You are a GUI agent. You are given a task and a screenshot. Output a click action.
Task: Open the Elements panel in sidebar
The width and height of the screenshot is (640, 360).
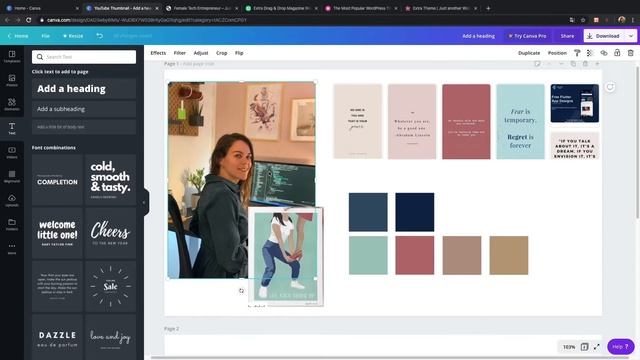[x=12, y=104]
